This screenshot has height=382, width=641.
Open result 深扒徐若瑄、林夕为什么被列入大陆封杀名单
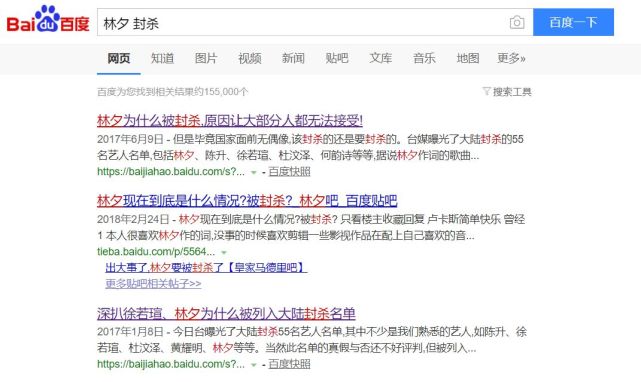(226, 313)
